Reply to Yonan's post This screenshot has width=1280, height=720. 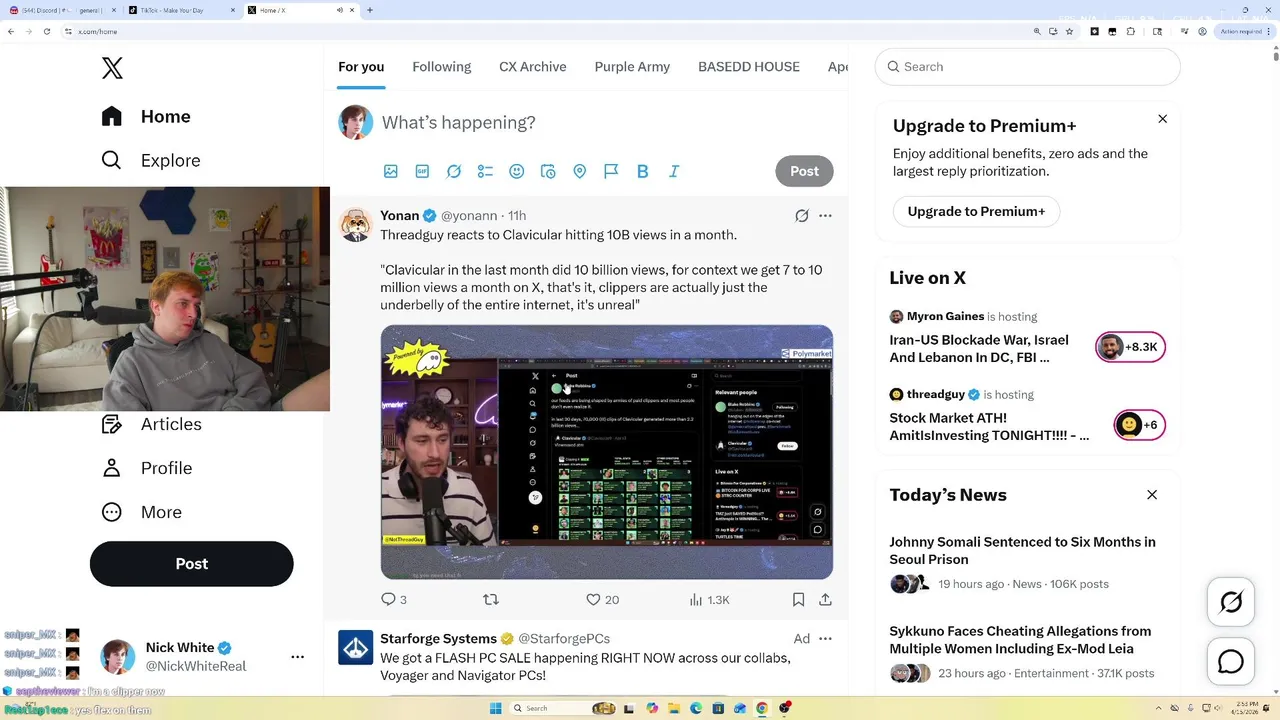(389, 599)
